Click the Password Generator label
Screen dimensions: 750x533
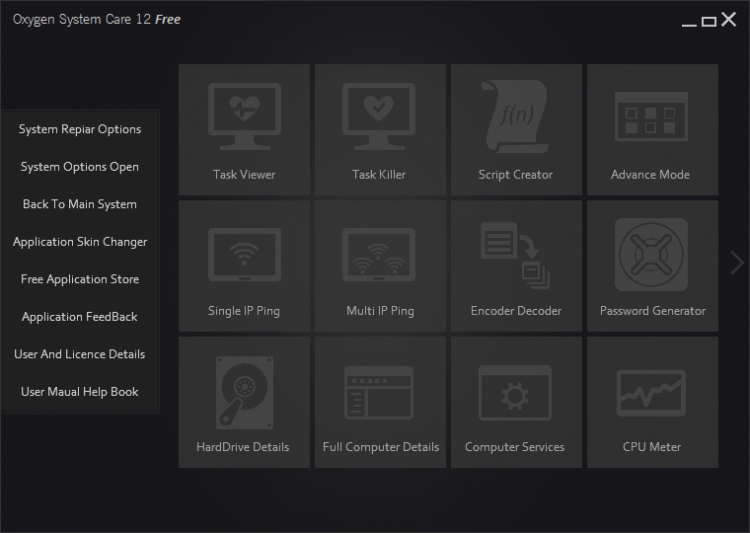(653, 311)
